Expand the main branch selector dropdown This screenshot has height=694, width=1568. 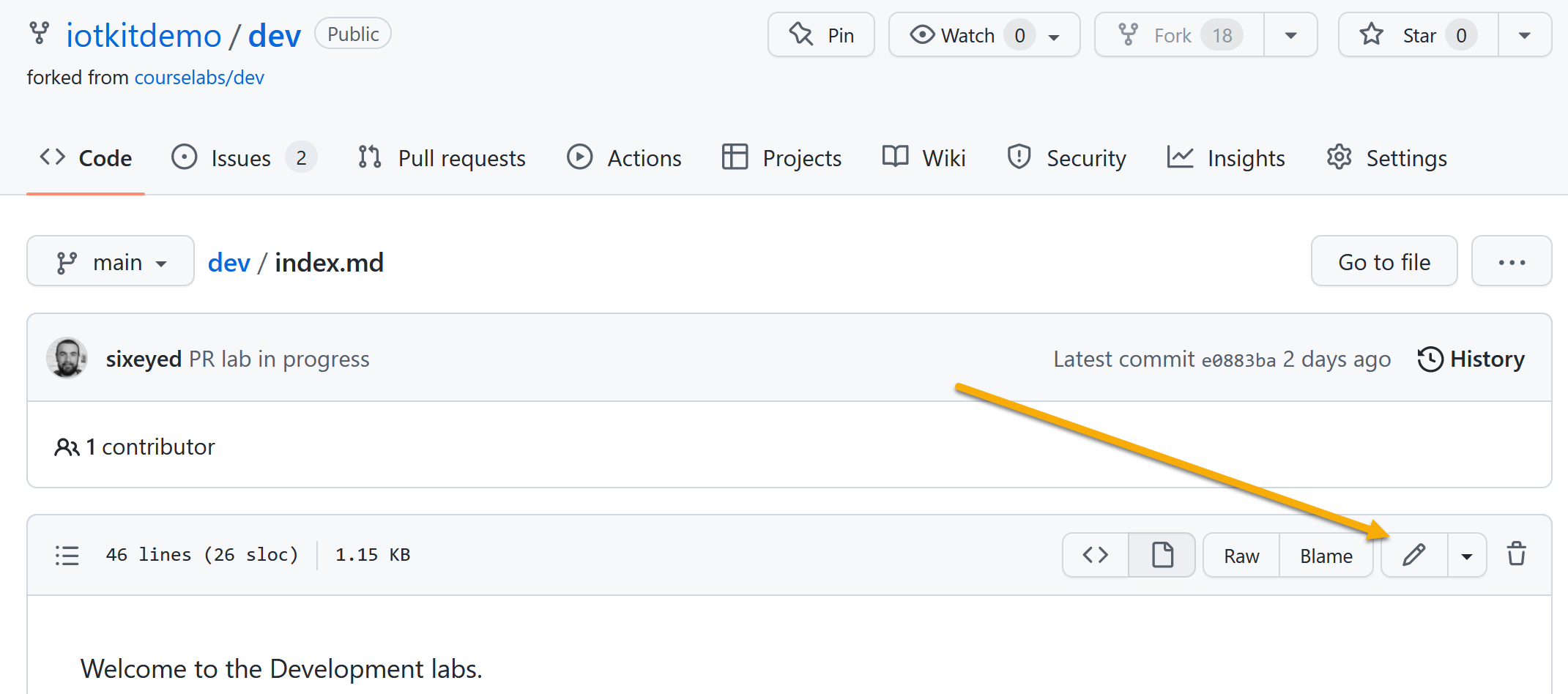pyautogui.click(x=111, y=261)
